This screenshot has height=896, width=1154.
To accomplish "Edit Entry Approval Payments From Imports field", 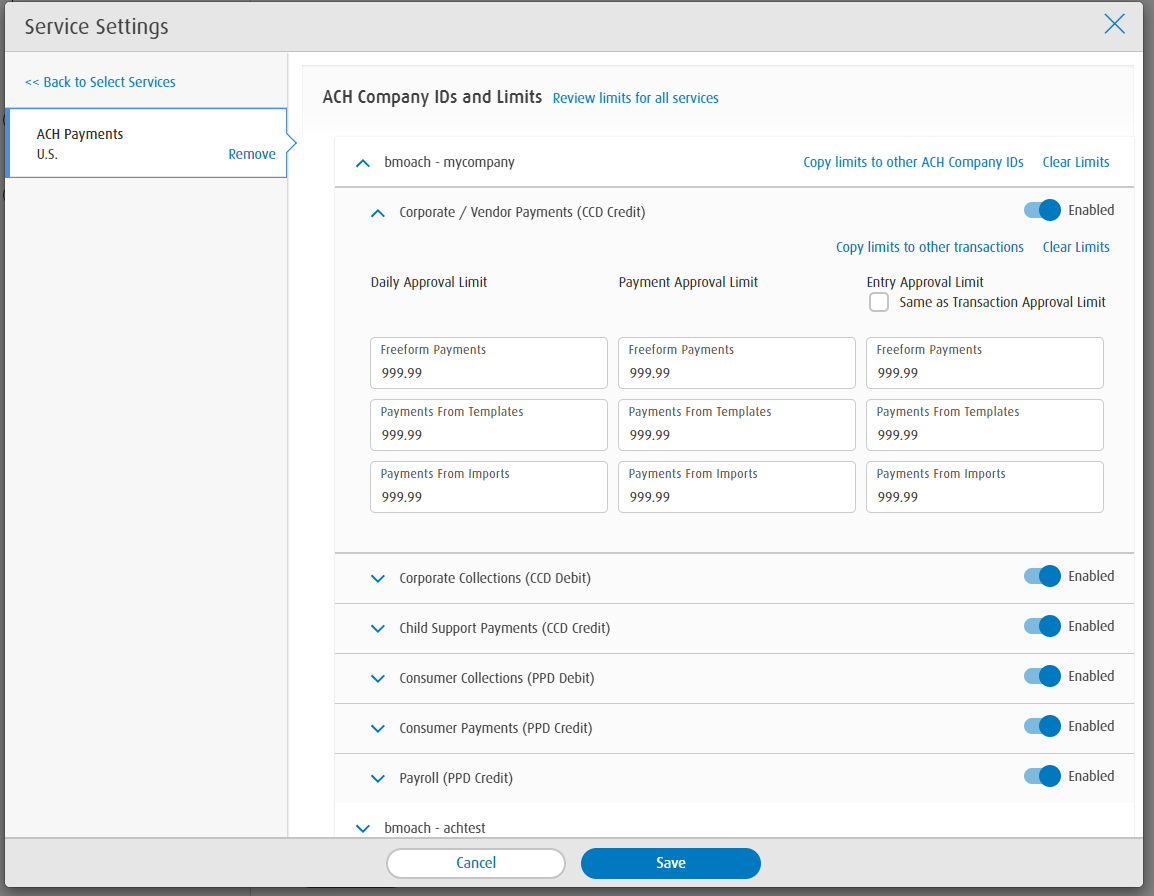I will click(985, 487).
